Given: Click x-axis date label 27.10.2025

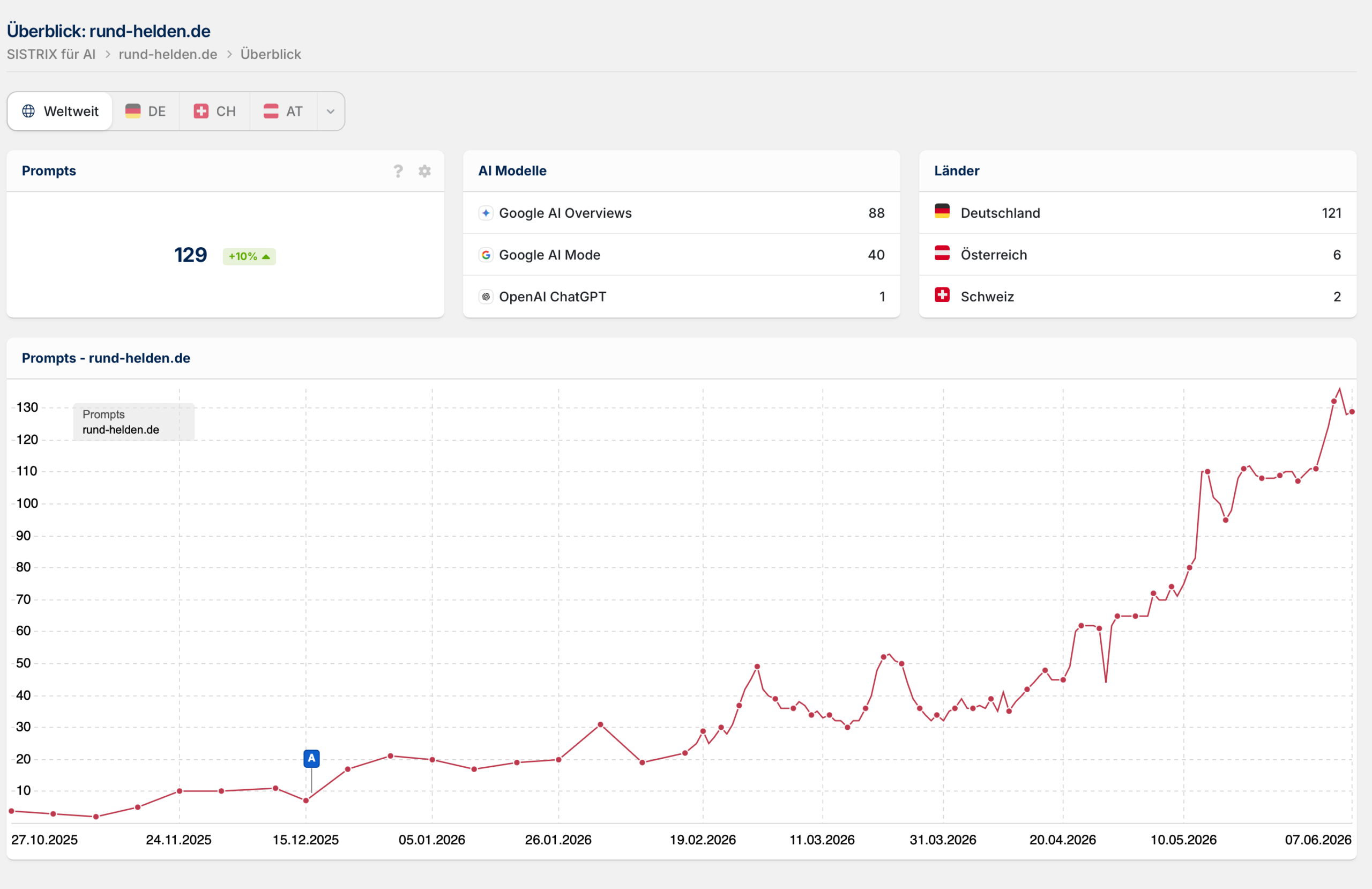Looking at the screenshot, I should [44, 839].
